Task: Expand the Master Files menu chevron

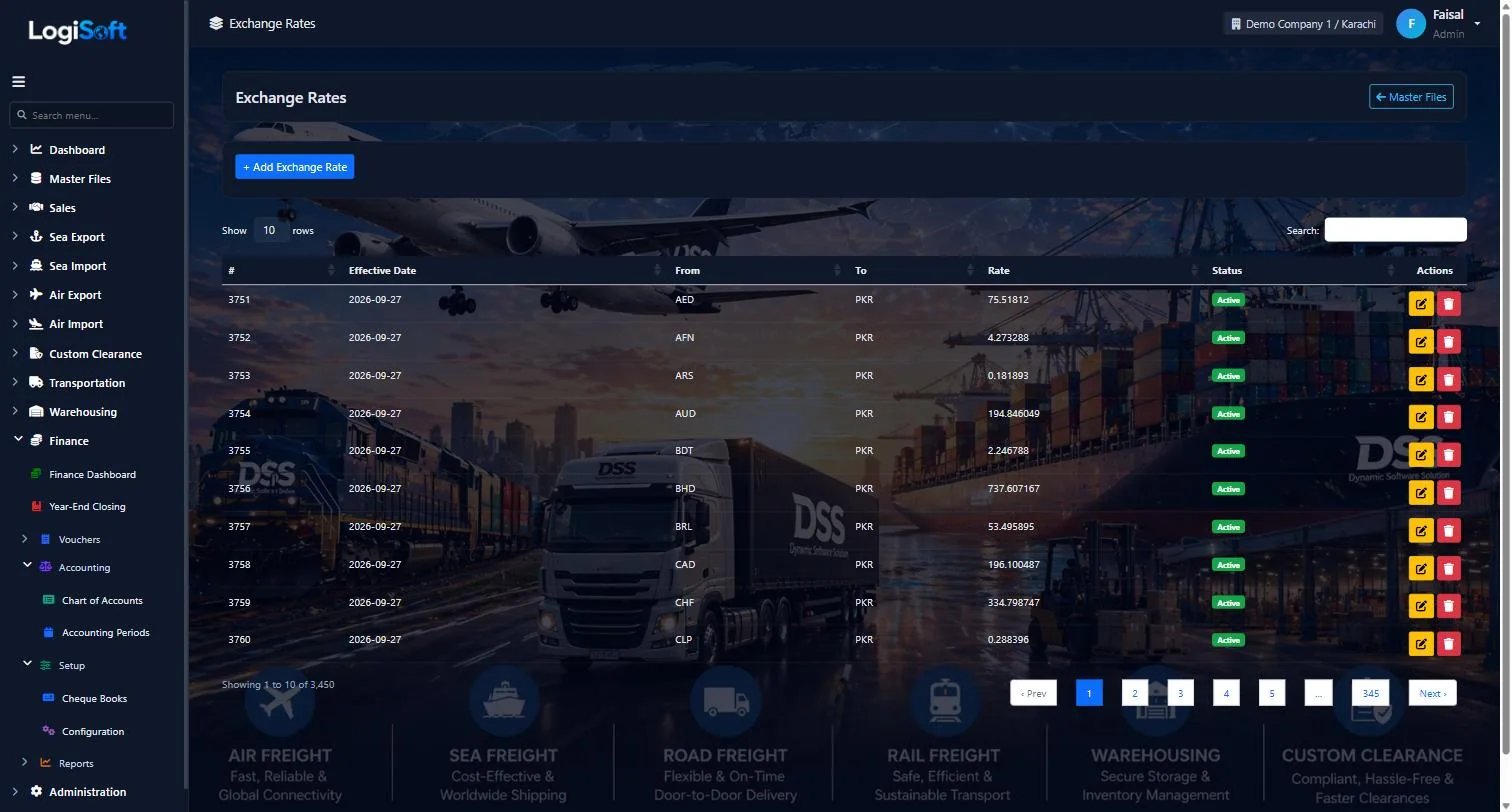Action: [15, 178]
